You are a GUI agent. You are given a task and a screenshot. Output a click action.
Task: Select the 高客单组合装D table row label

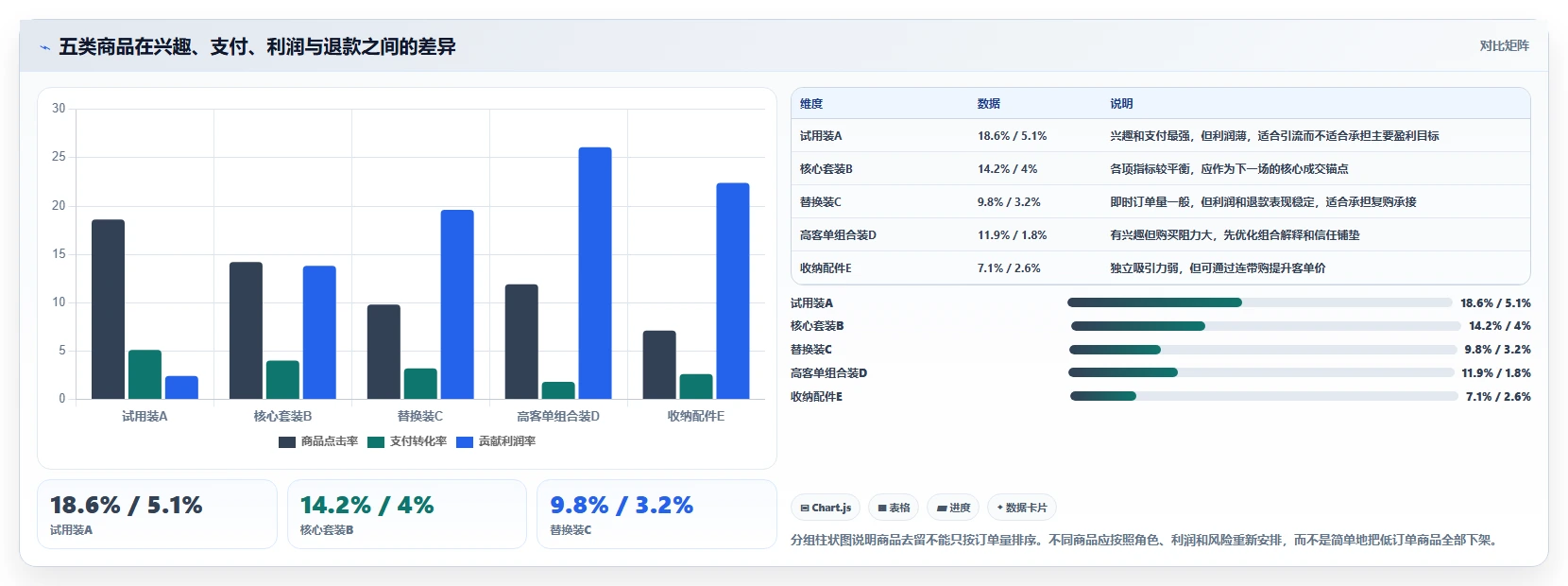pyautogui.click(x=838, y=235)
